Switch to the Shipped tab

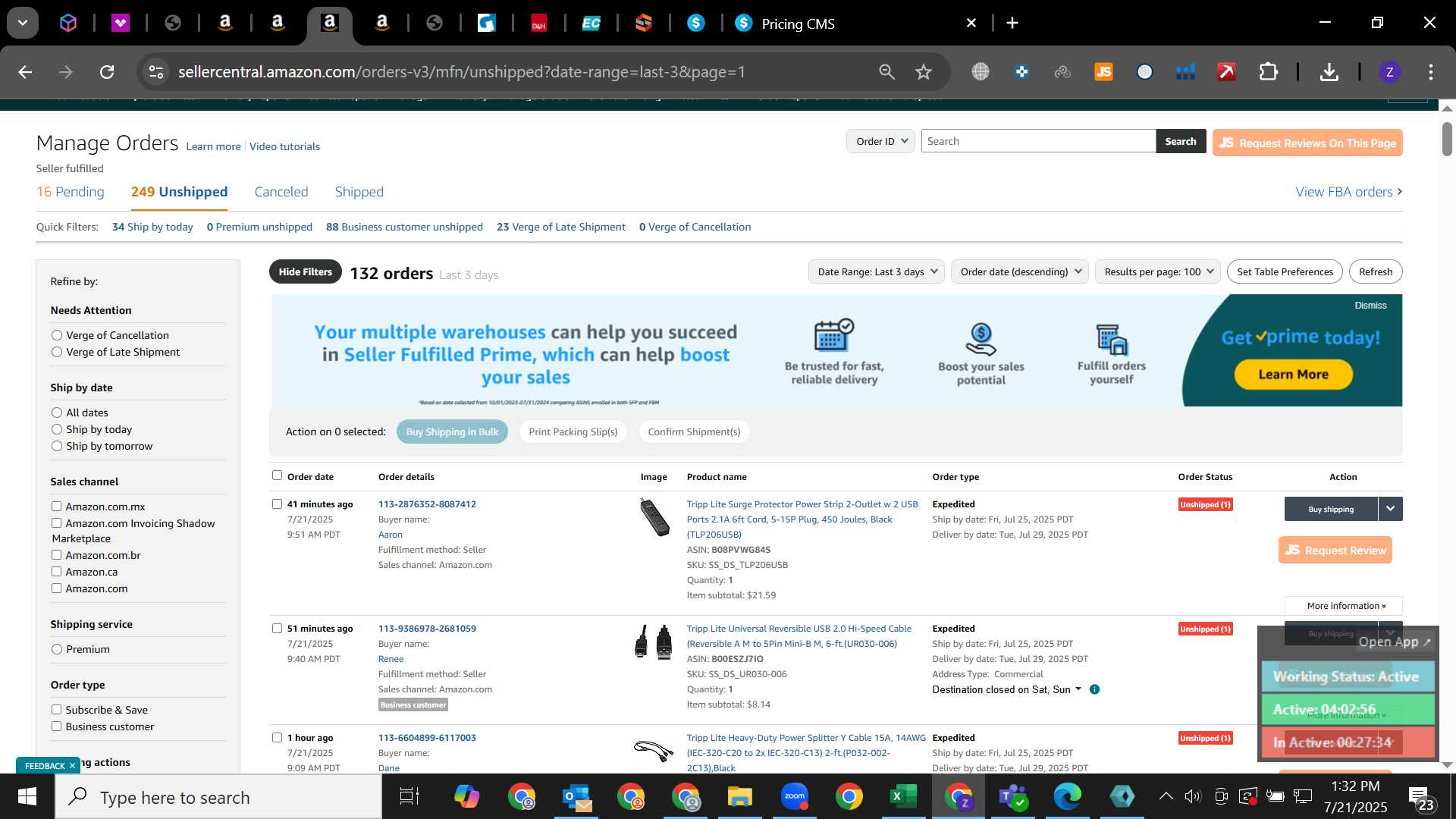[x=359, y=192]
